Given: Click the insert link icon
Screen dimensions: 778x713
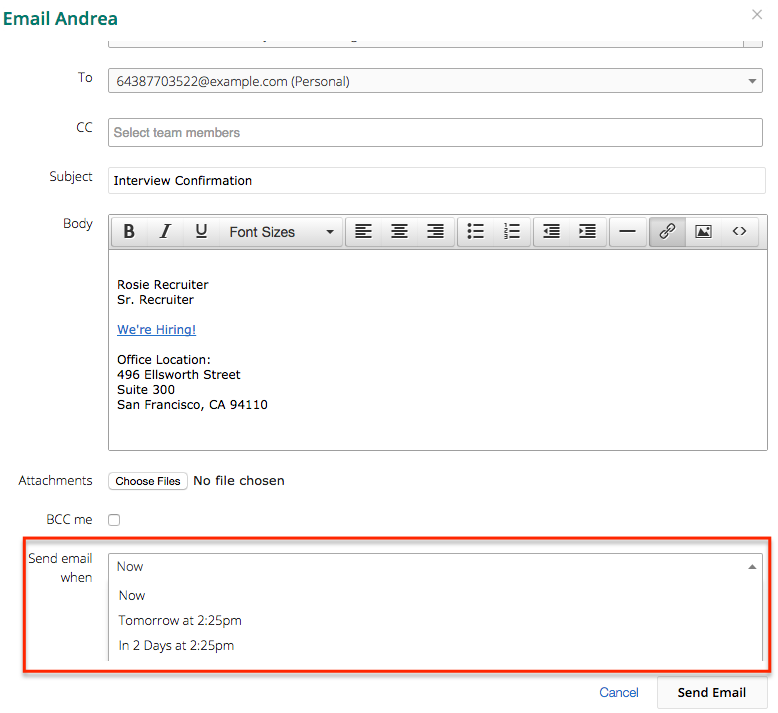Looking at the screenshot, I should point(667,232).
